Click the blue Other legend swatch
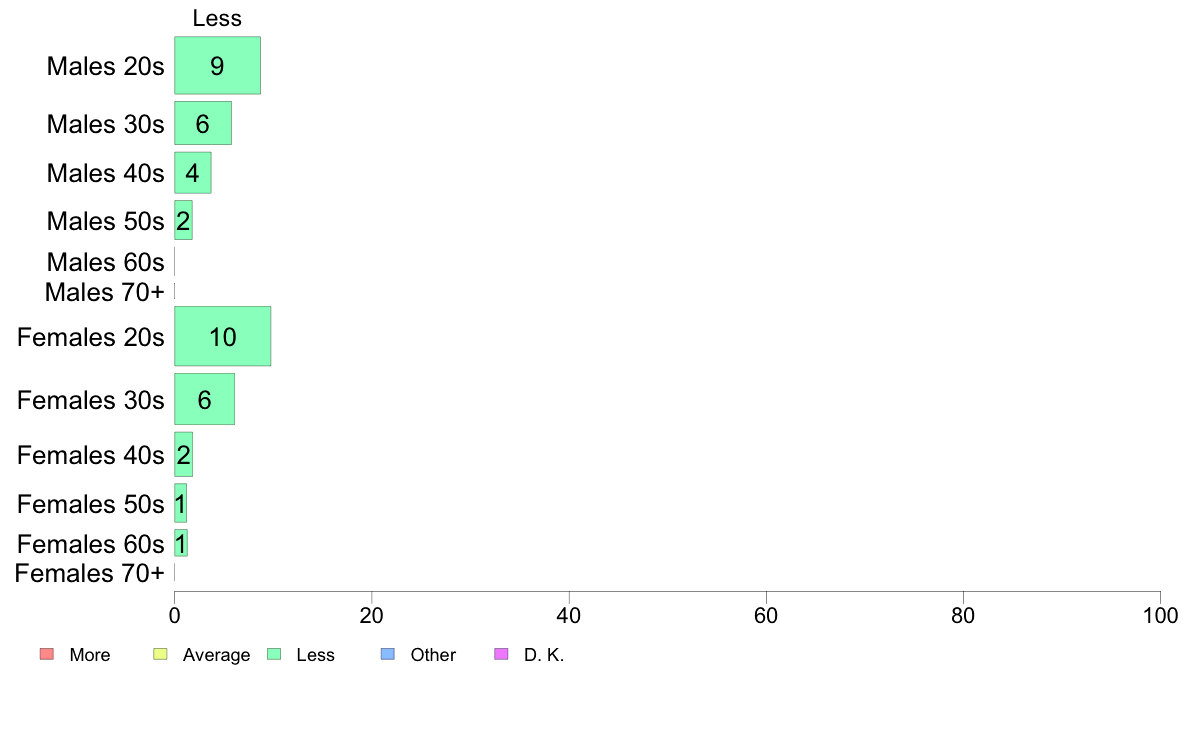Viewport: 1188px width, 736px height. pos(388,654)
